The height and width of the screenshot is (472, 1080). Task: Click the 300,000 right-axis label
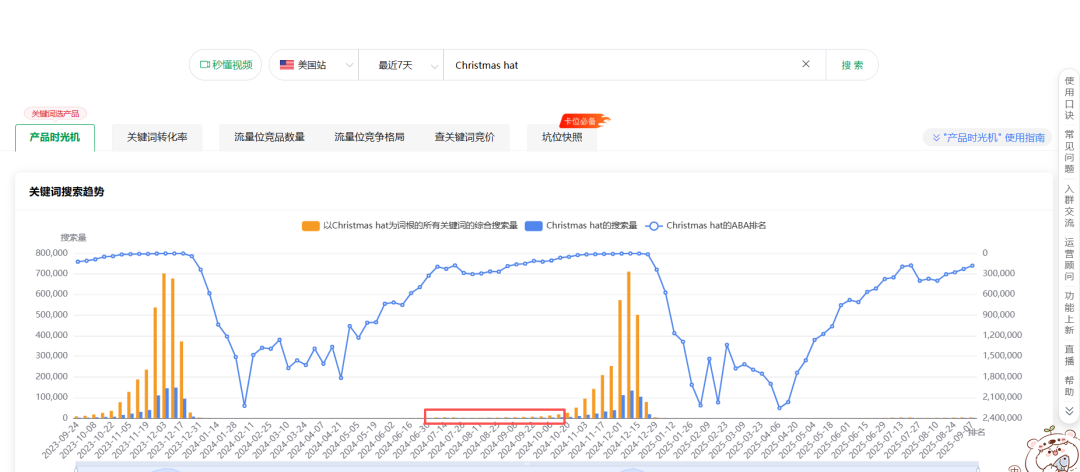pos(997,274)
